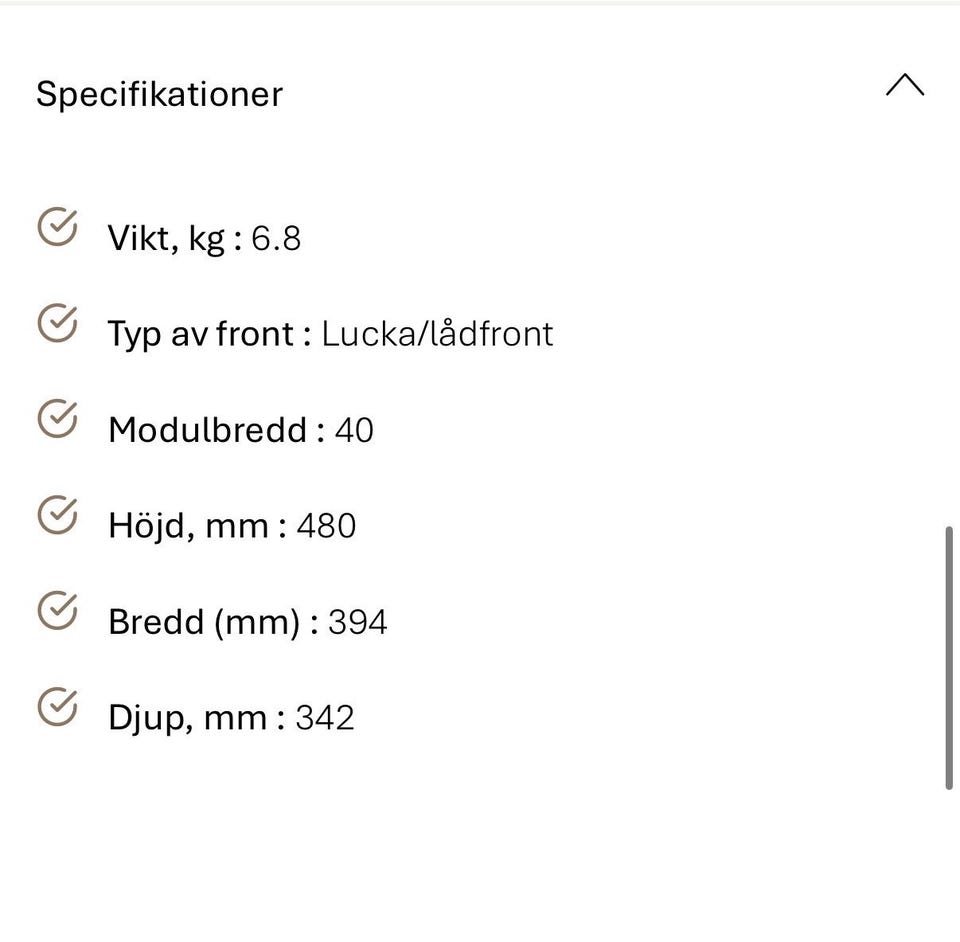The image size is (960, 942).
Task: Click the depth value 342
Action: click(x=325, y=718)
